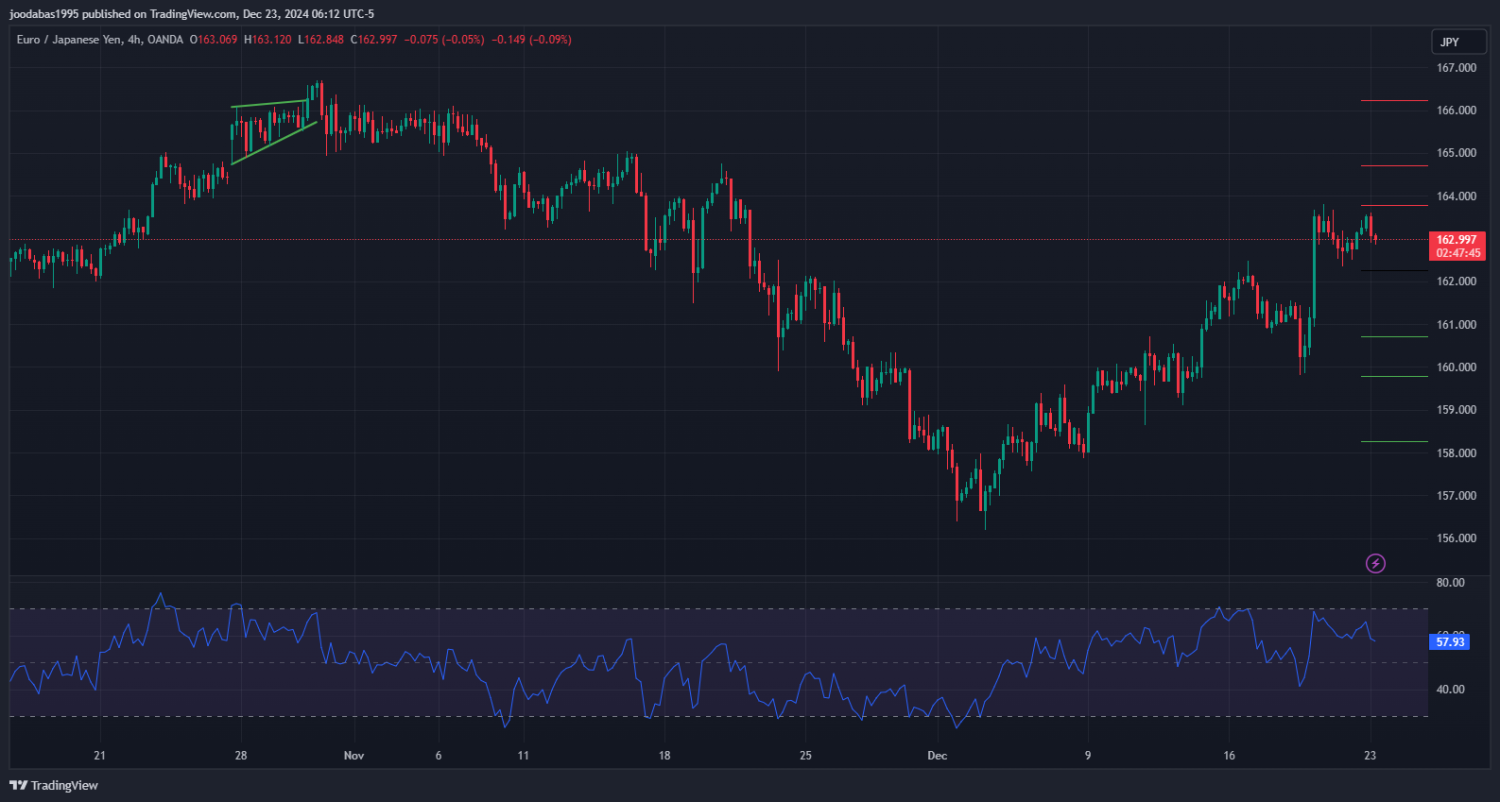This screenshot has width=1500, height=802.
Task: Select the red horizontal line above 166.000
Action: pyautogui.click(x=1394, y=101)
